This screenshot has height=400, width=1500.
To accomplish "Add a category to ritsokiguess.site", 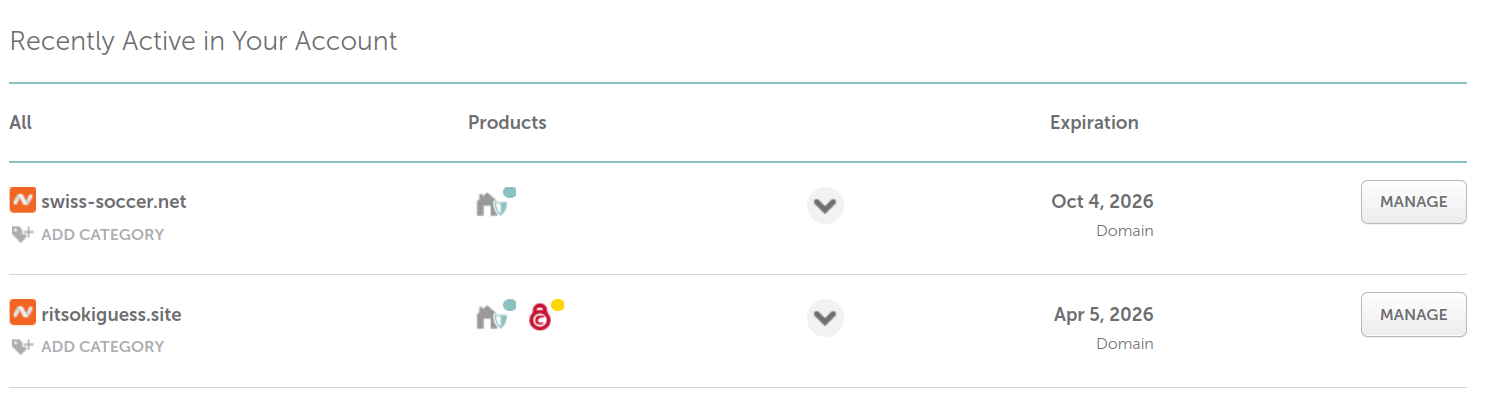I will [102, 347].
